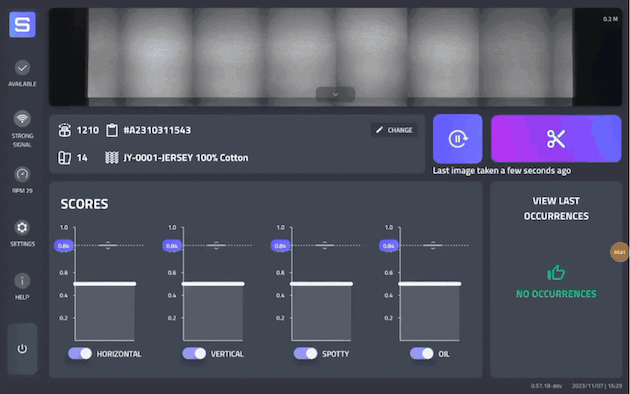
Task: Click the fabric camera preview image
Action: [335, 57]
